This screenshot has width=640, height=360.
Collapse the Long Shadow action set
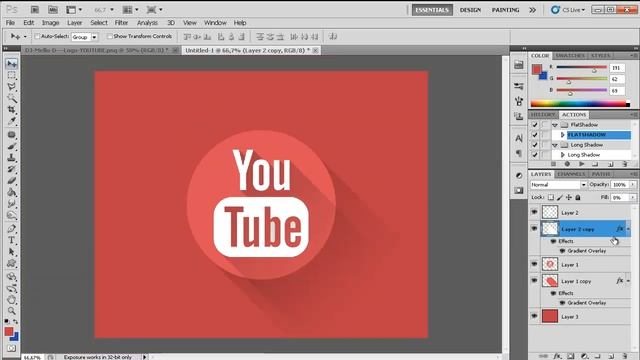coord(555,145)
